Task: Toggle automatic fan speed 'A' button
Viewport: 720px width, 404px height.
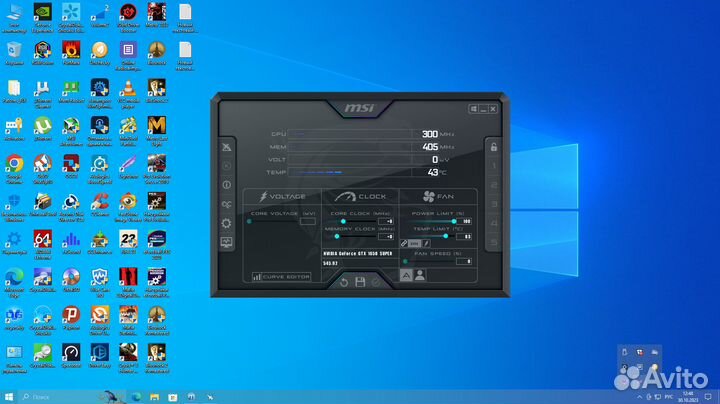Action: tap(407, 274)
